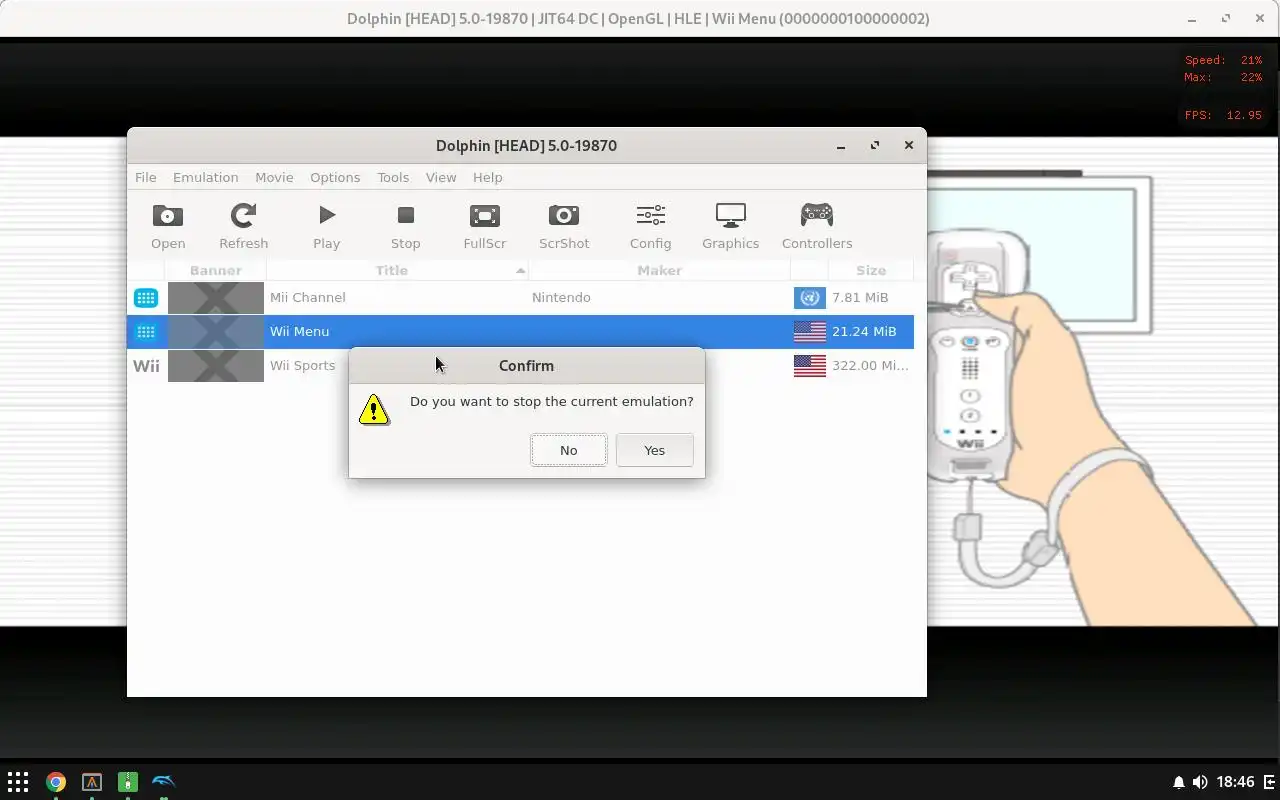This screenshot has width=1280, height=800.
Task: Close the Dolphin main window
Action: [x=908, y=145]
